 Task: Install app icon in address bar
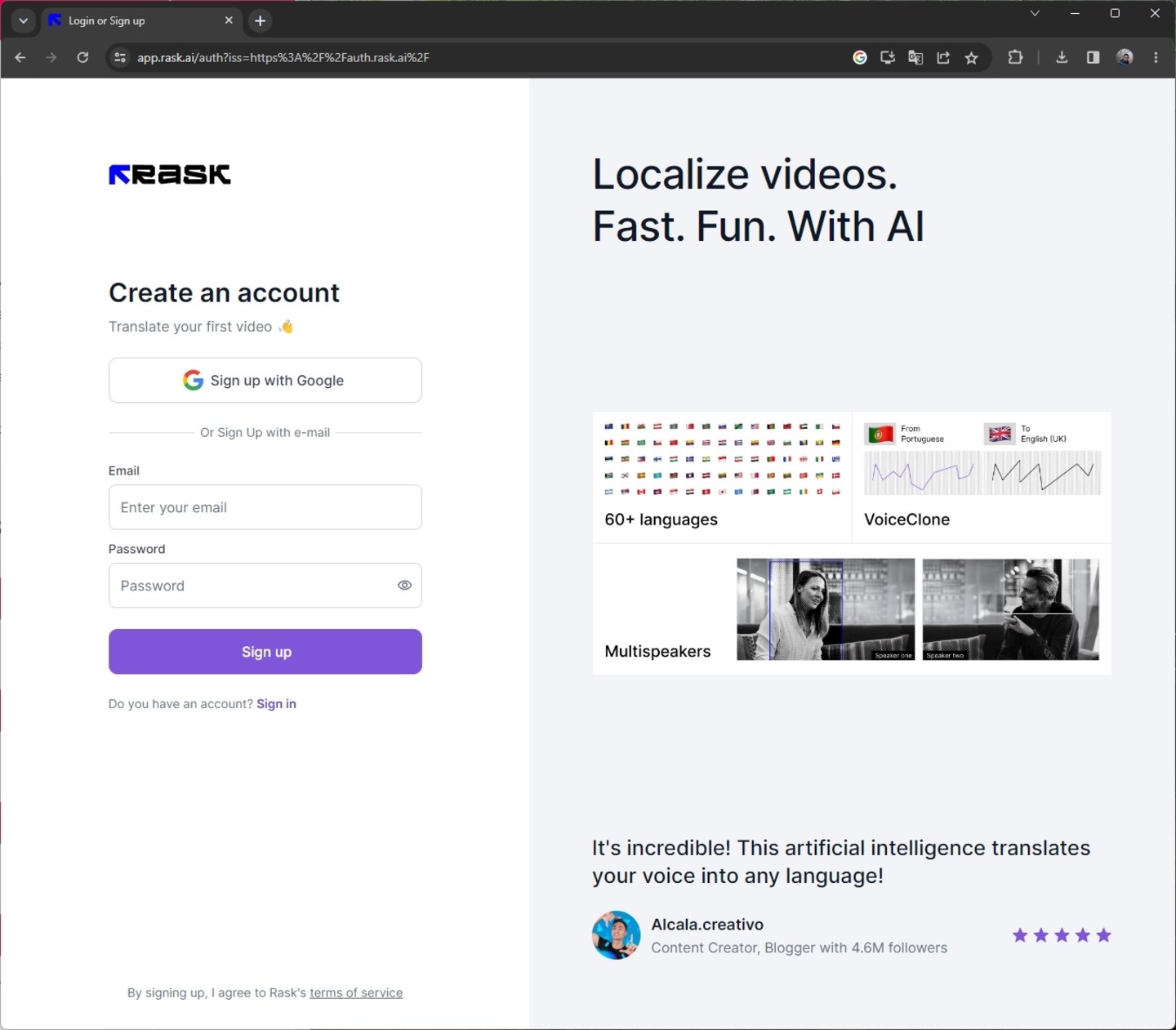[x=888, y=57]
